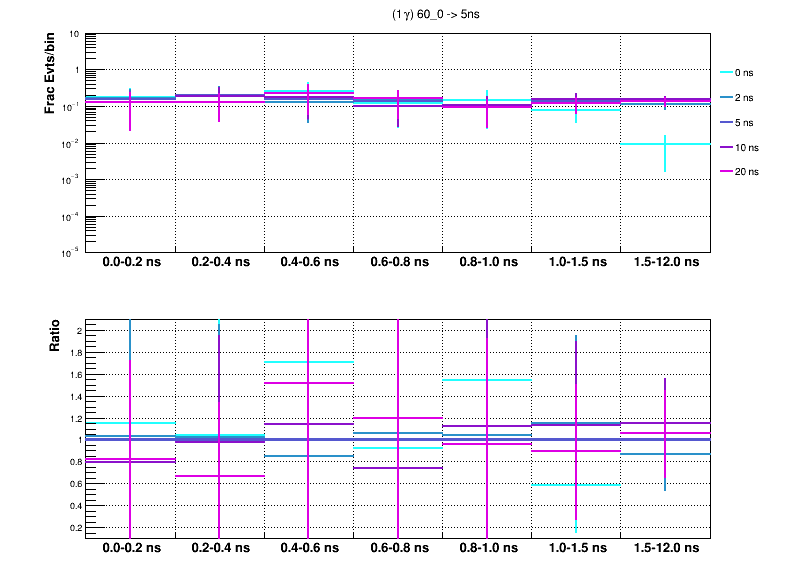This screenshot has height=572, width=796.
Task: Click upper plot's "0.0-0.2 ns" bin label
Action: tap(131, 263)
